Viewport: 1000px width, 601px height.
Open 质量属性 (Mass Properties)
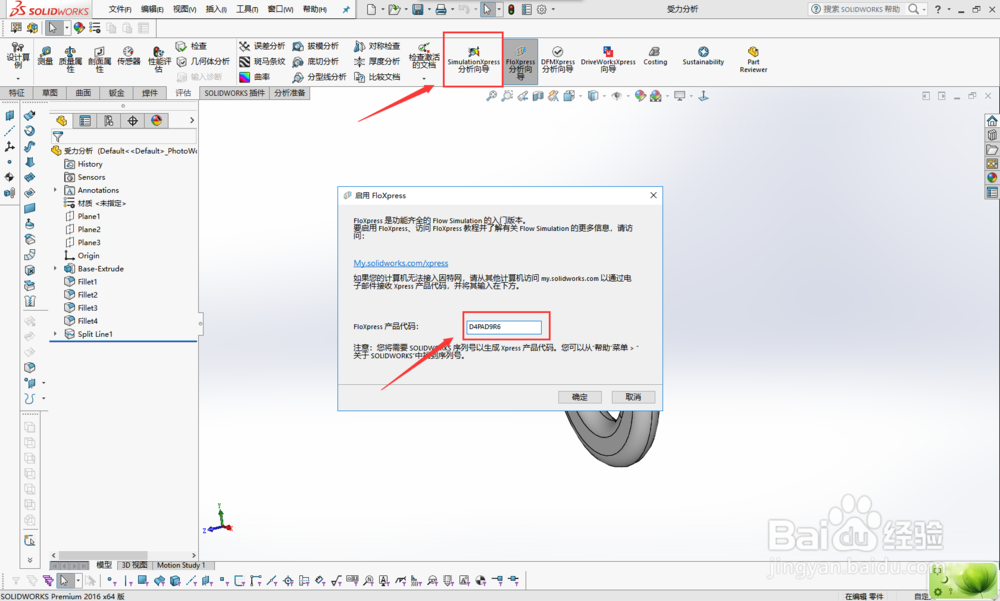(70, 59)
